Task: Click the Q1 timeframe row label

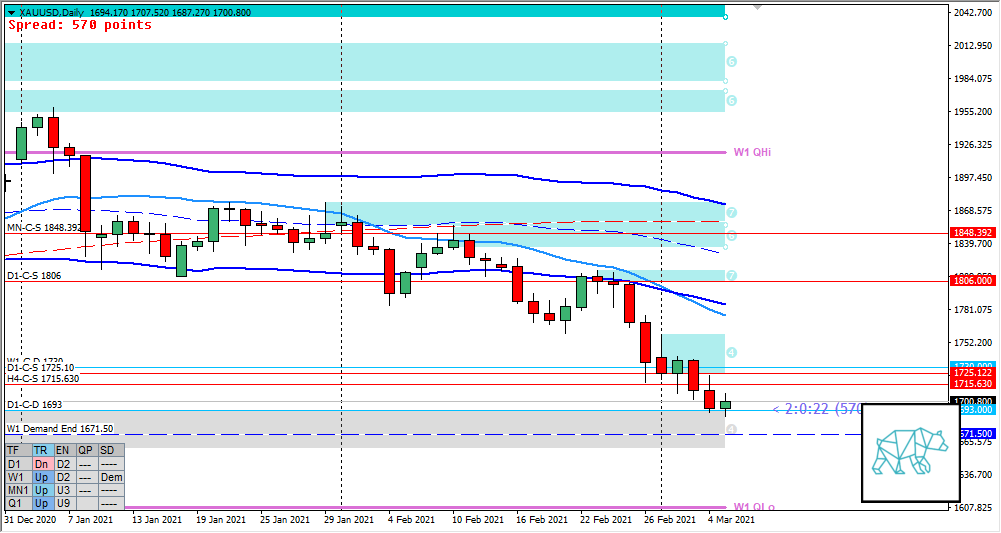Action: pyautogui.click(x=14, y=503)
